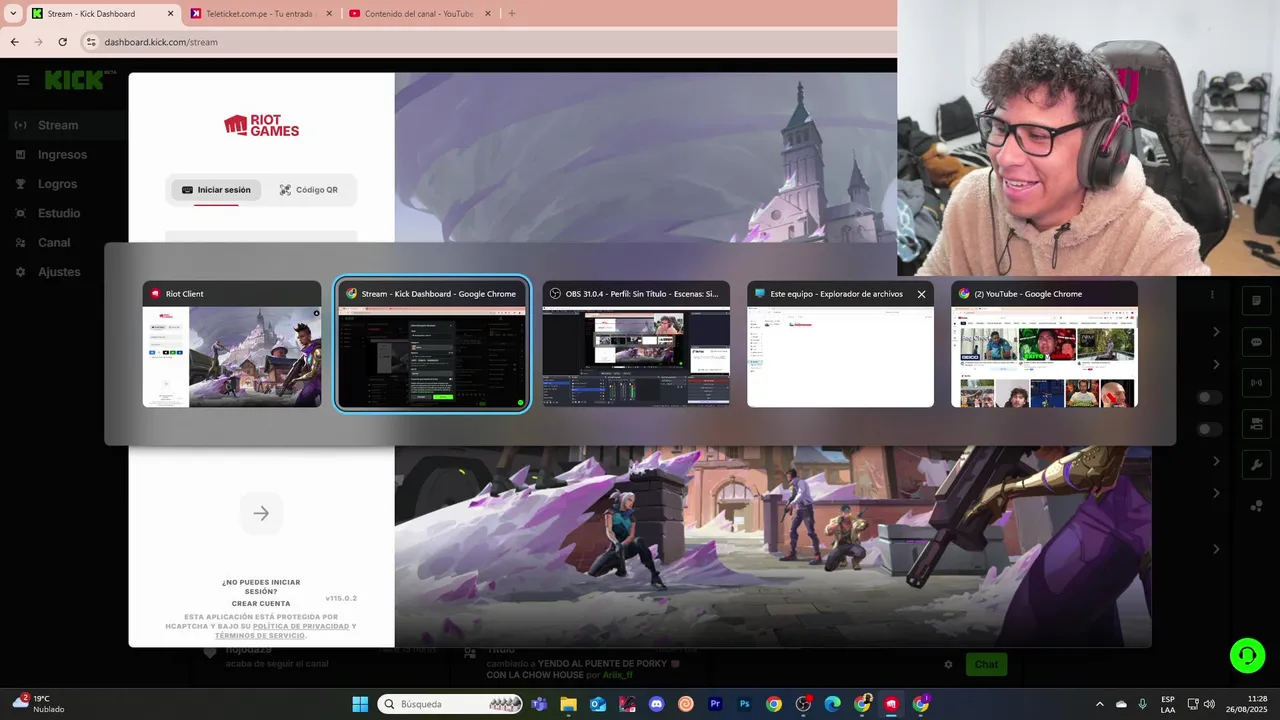
Task: Switch to OBS Studio via taskbar icon
Action: [x=803, y=704]
